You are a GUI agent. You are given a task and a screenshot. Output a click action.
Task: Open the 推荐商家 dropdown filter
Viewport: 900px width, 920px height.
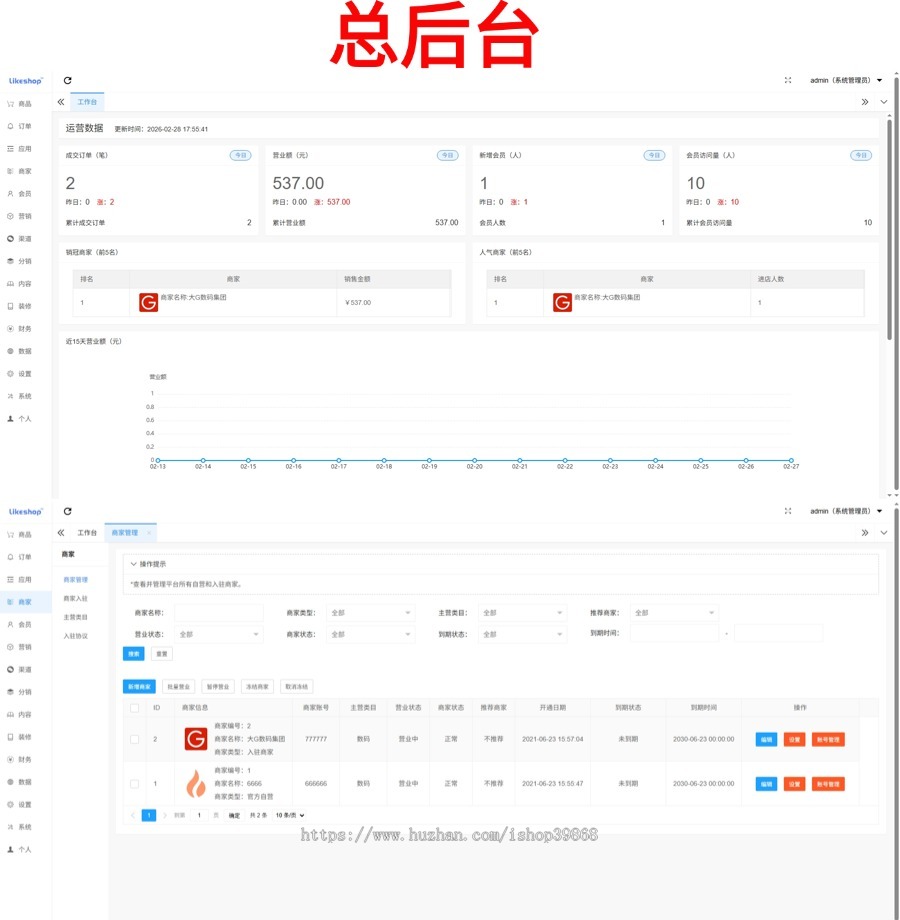click(675, 613)
